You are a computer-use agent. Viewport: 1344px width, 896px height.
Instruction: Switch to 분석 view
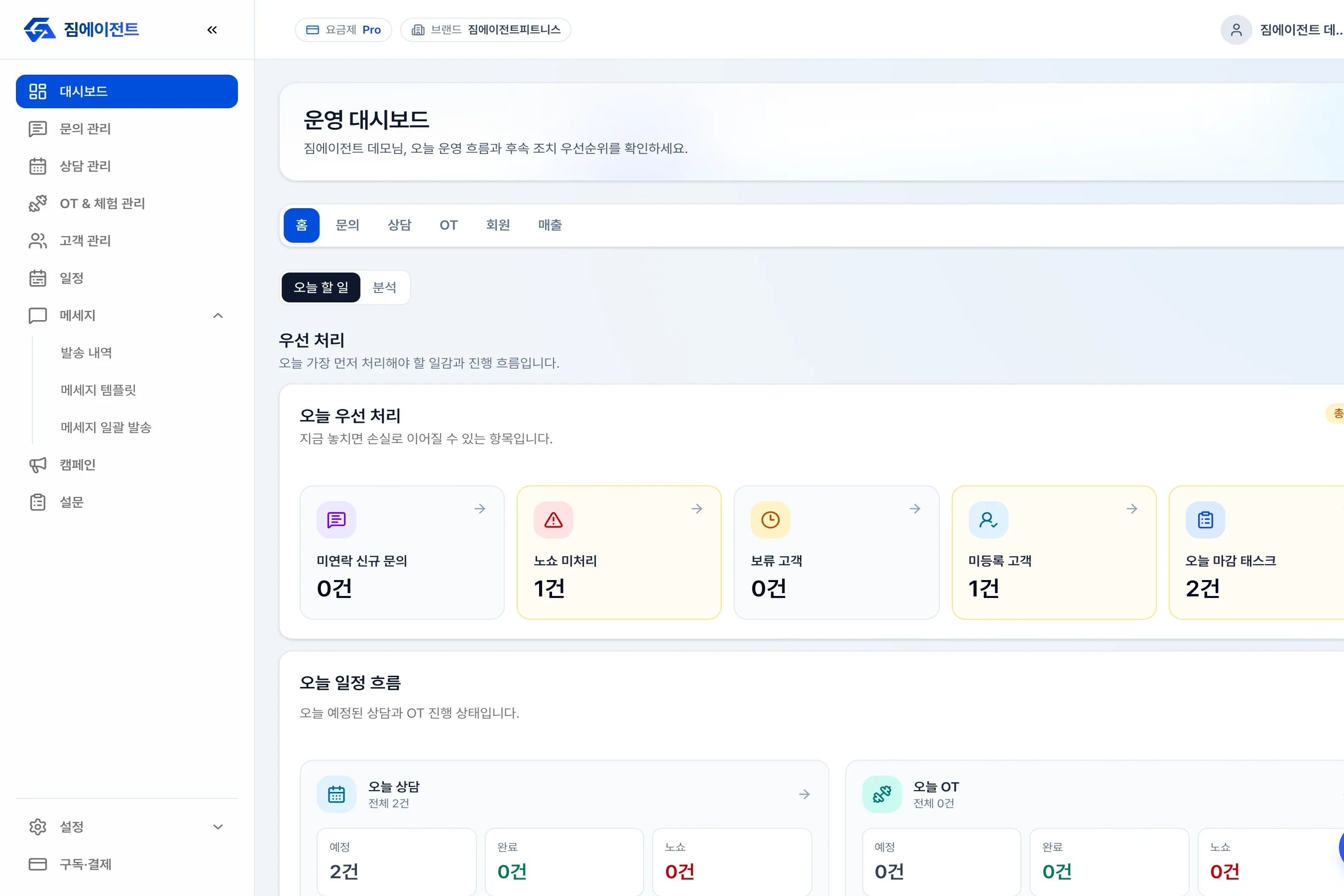[x=385, y=287]
